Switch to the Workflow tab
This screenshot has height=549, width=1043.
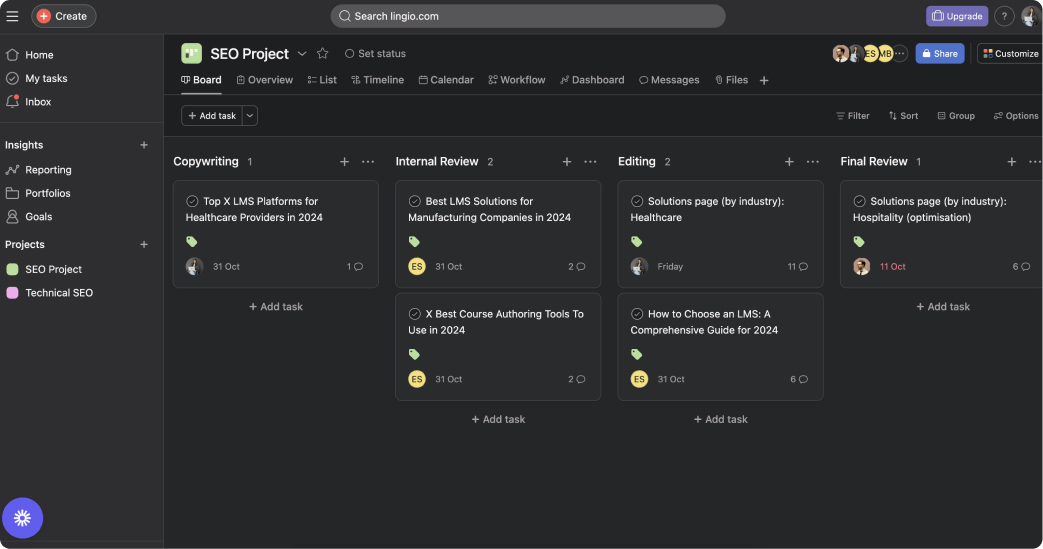(x=517, y=80)
